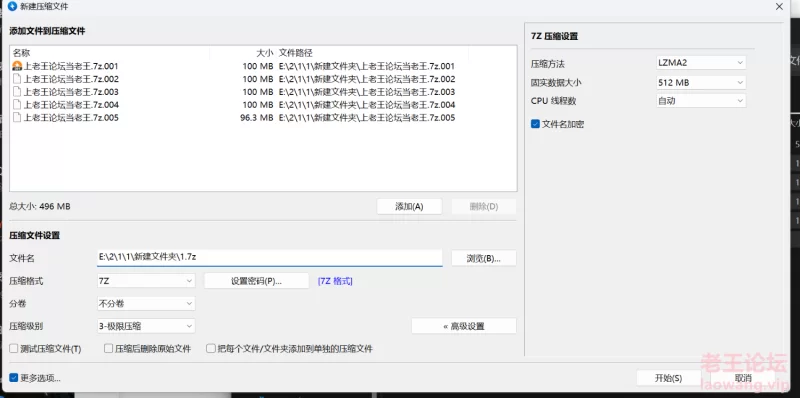This screenshot has width=800, height=398.
Task: Open the 压缩级别 3-极限压缩 dropdown
Action: [x=146, y=326]
